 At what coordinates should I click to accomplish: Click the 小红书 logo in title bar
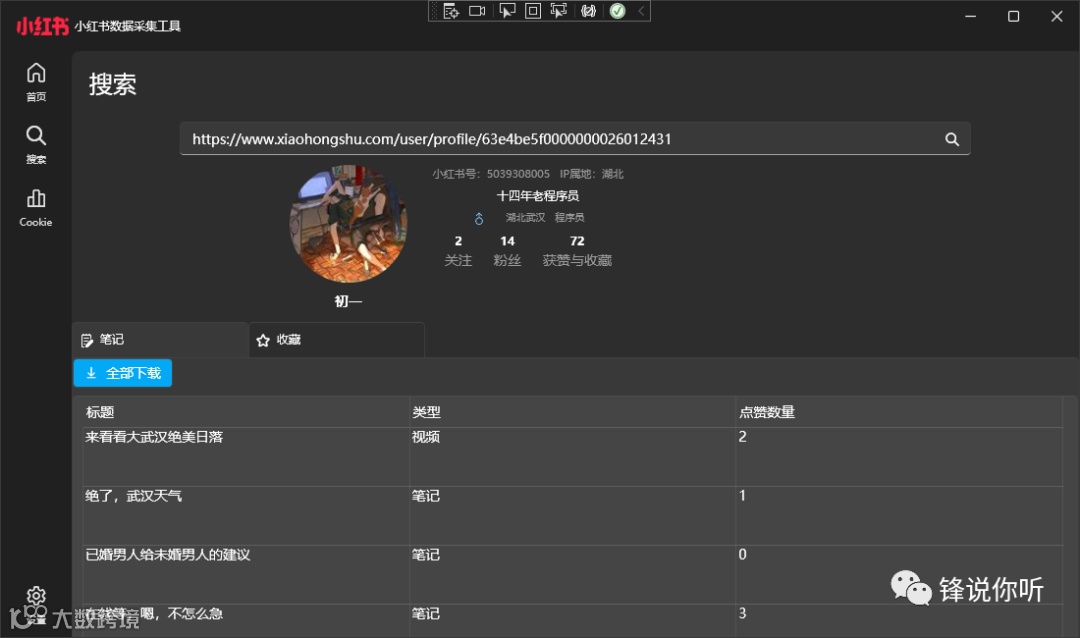[43, 26]
